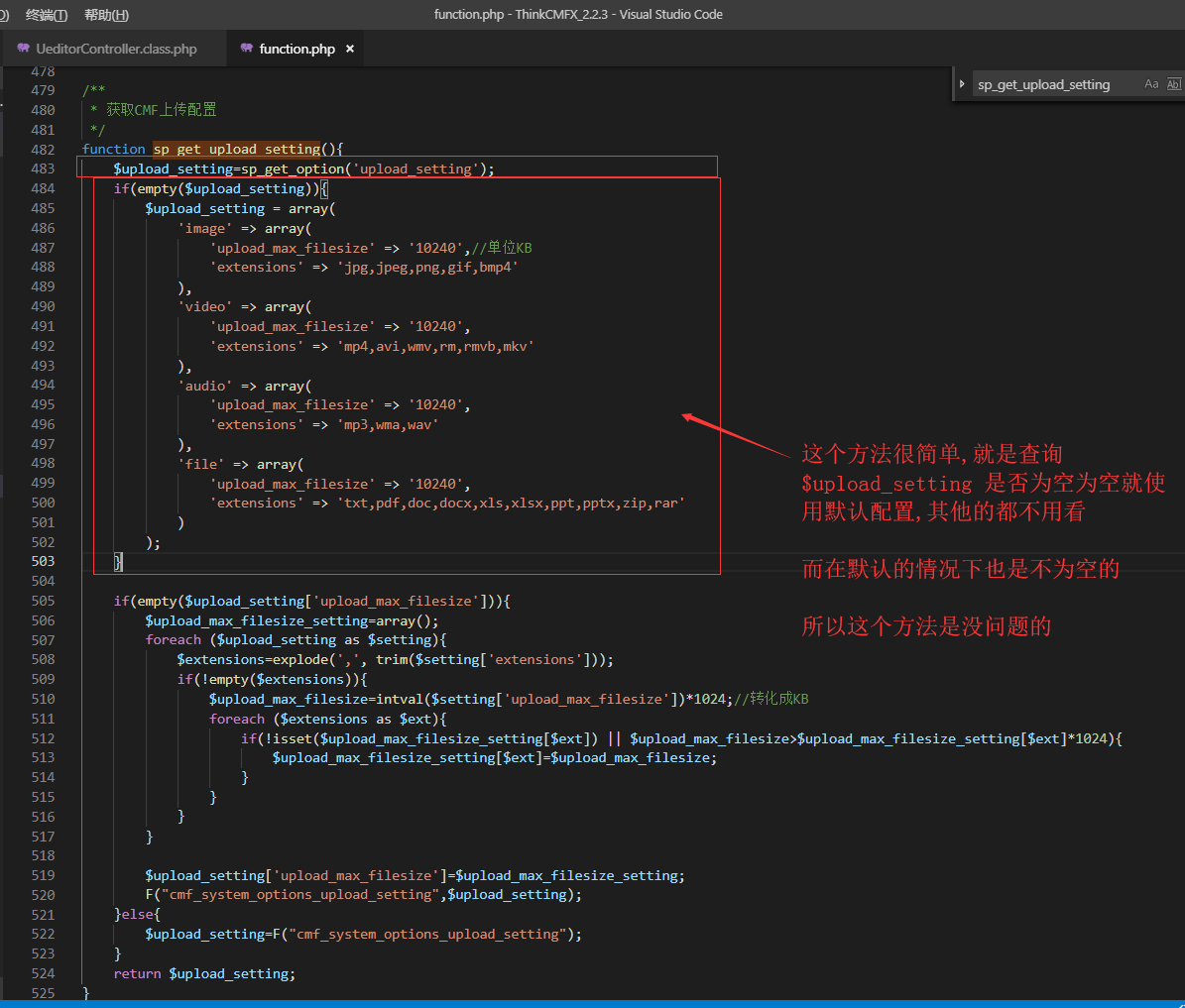Viewport: 1185px width, 1008px height.
Task: Click line number 503 in gutter
Action: pyautogui.click(x=43, y=561)
